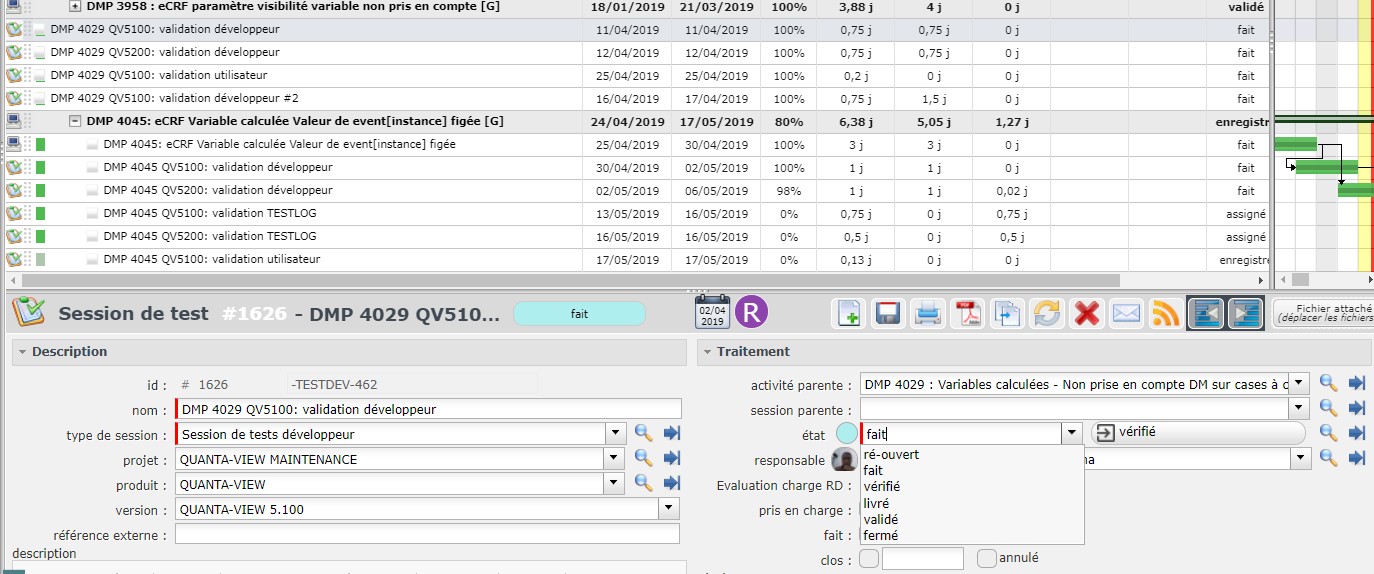
Task: Click the orange RSS feed icon
Action: pyautogui.click(x=1166, y=314)
